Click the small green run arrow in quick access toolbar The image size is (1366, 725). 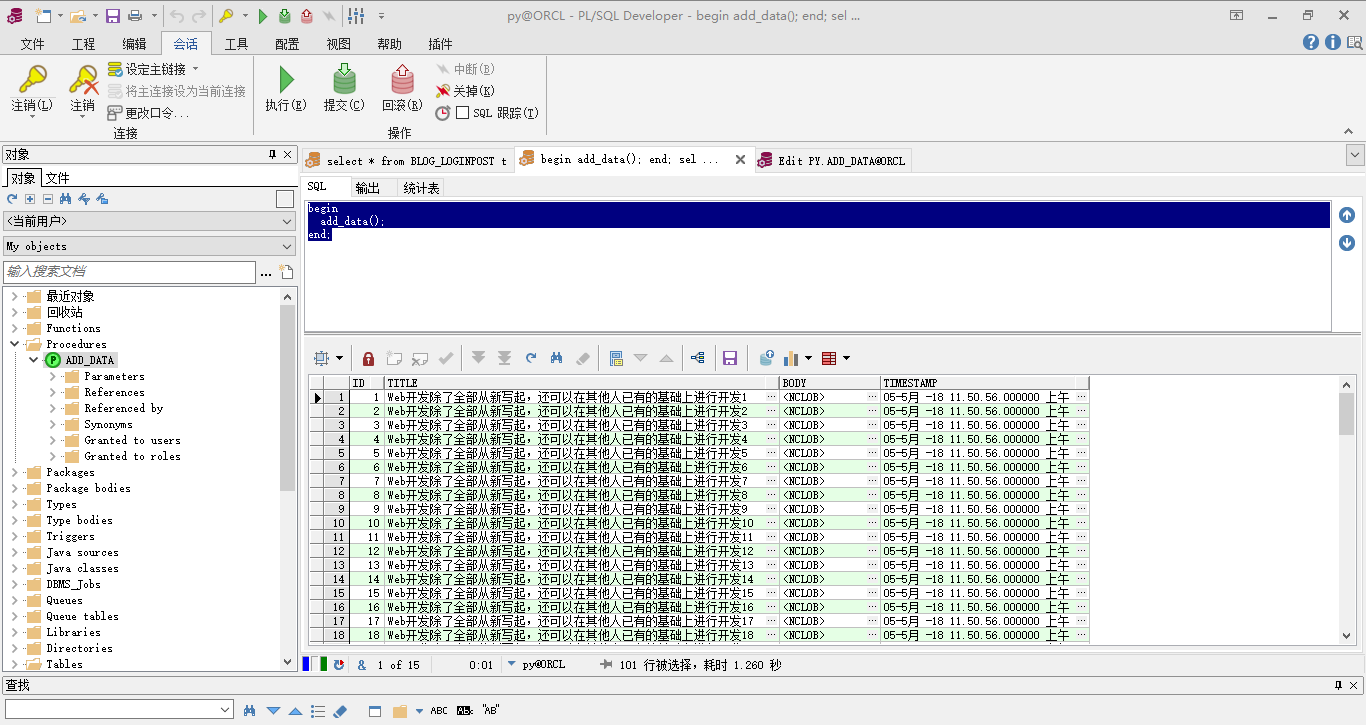coord(263,16)
